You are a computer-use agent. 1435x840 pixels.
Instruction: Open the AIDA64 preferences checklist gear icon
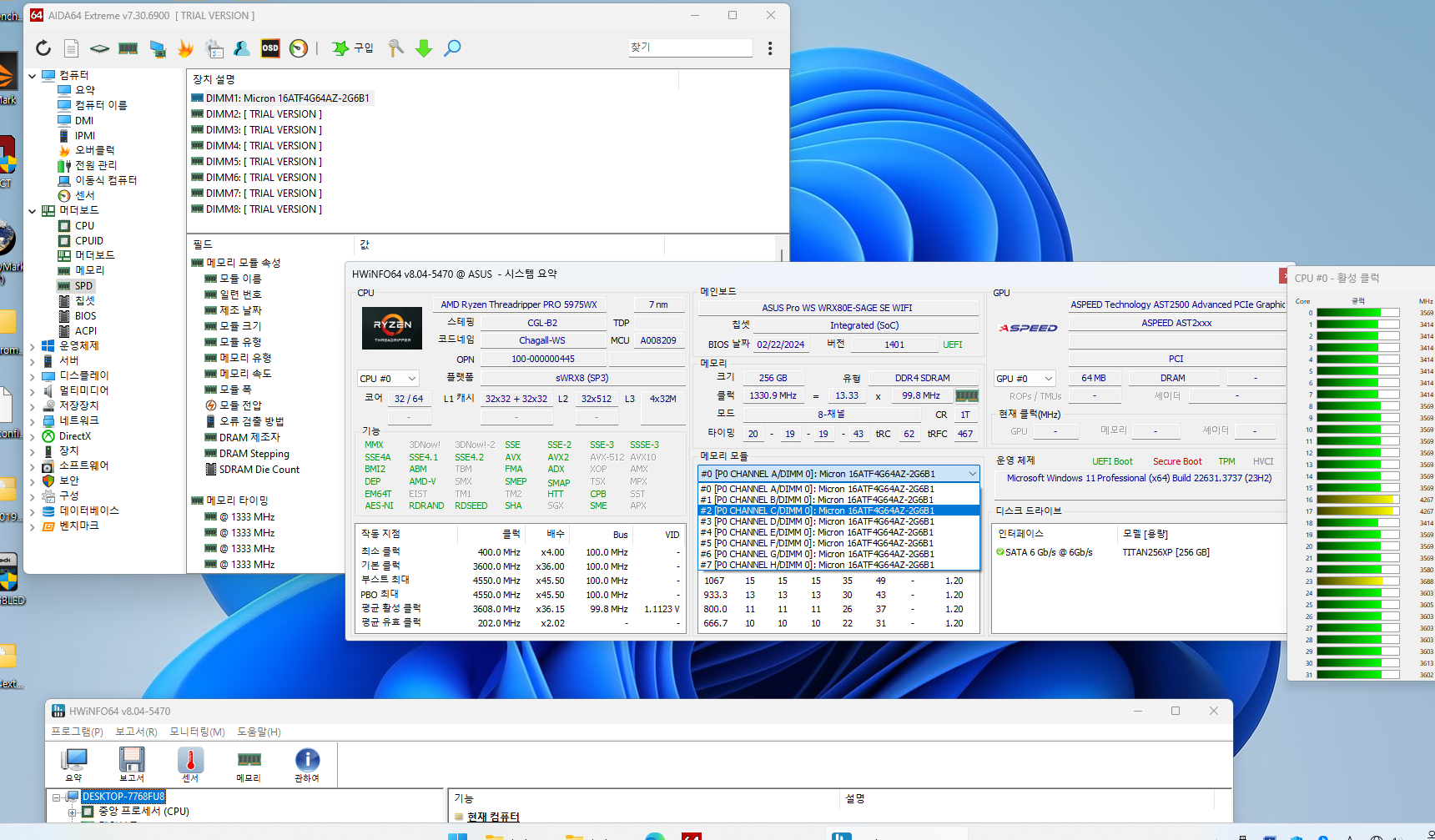click(x=214, y=48)
